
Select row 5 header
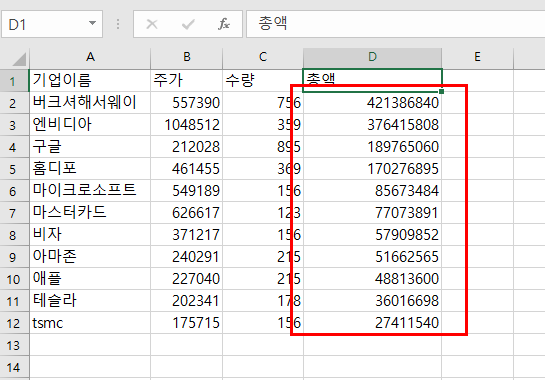(14, 169)
